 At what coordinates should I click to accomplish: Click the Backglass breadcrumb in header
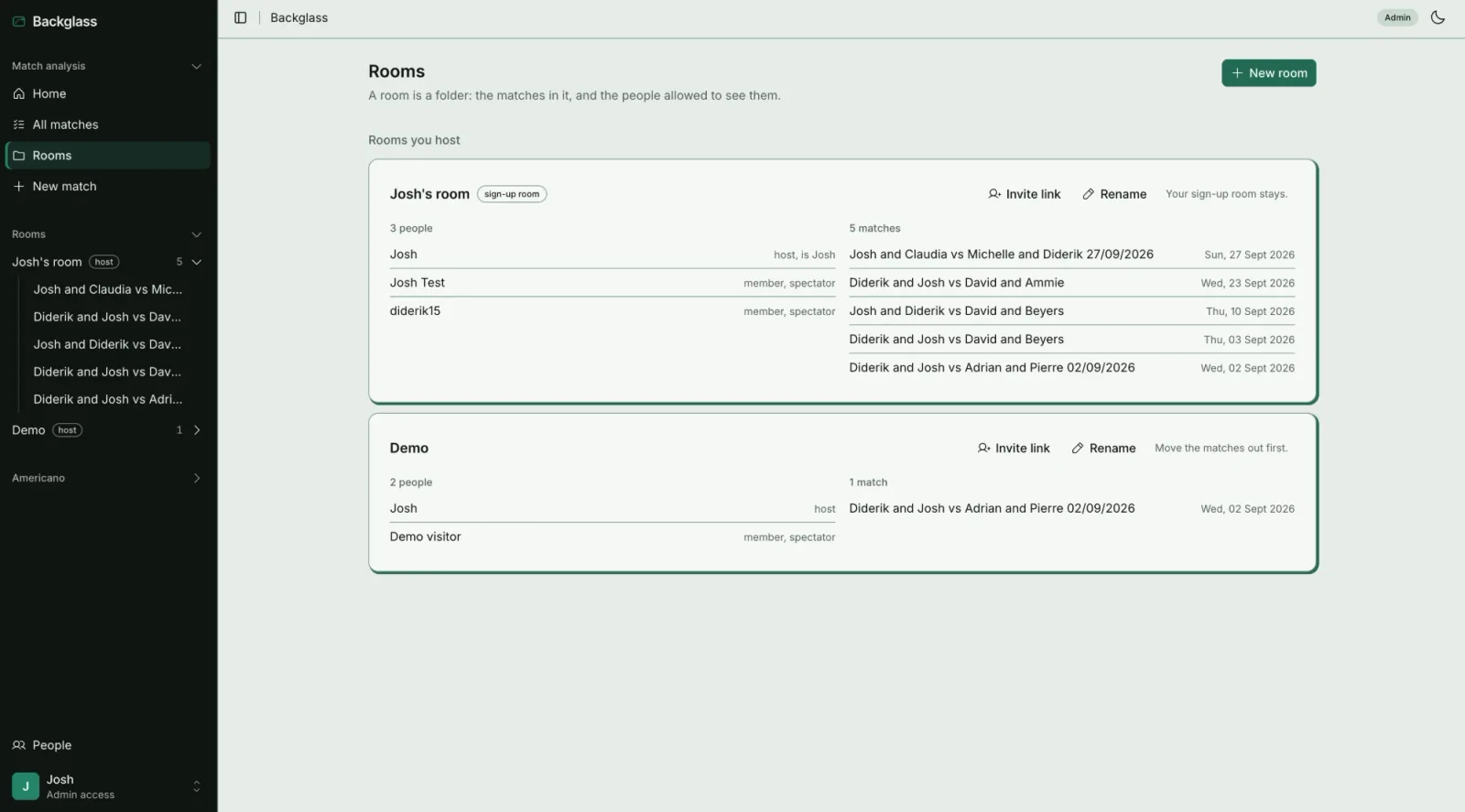coord(298,17)
